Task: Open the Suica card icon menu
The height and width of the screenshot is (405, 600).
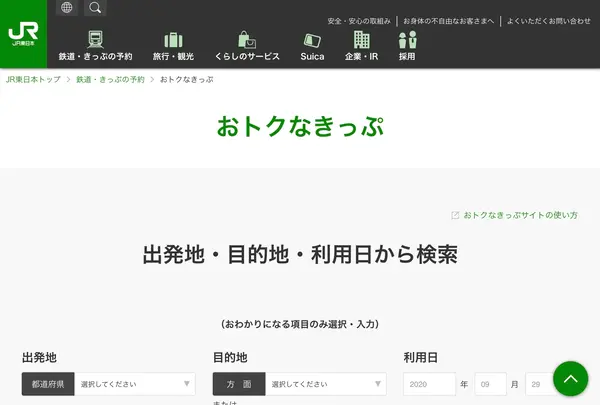Action: click(x=312, y=46)
